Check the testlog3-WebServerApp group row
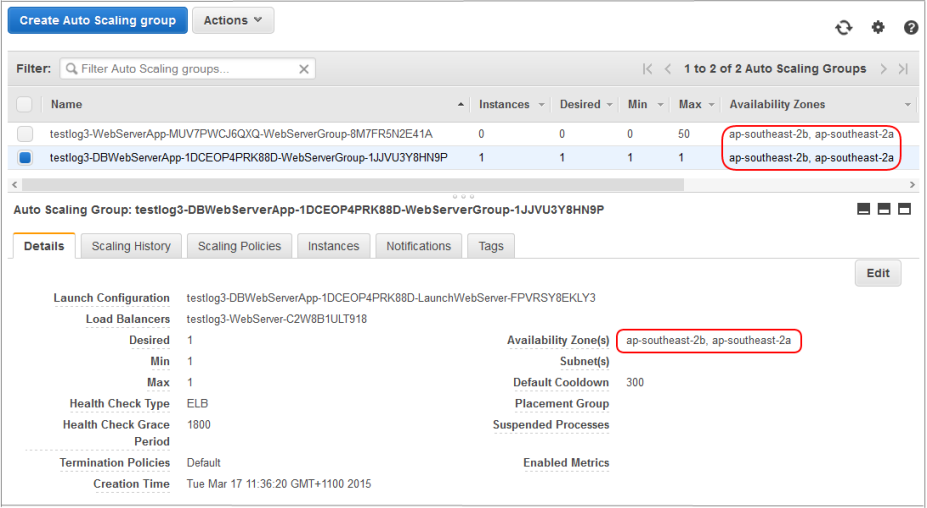927x508 pixels. [25, 134]
